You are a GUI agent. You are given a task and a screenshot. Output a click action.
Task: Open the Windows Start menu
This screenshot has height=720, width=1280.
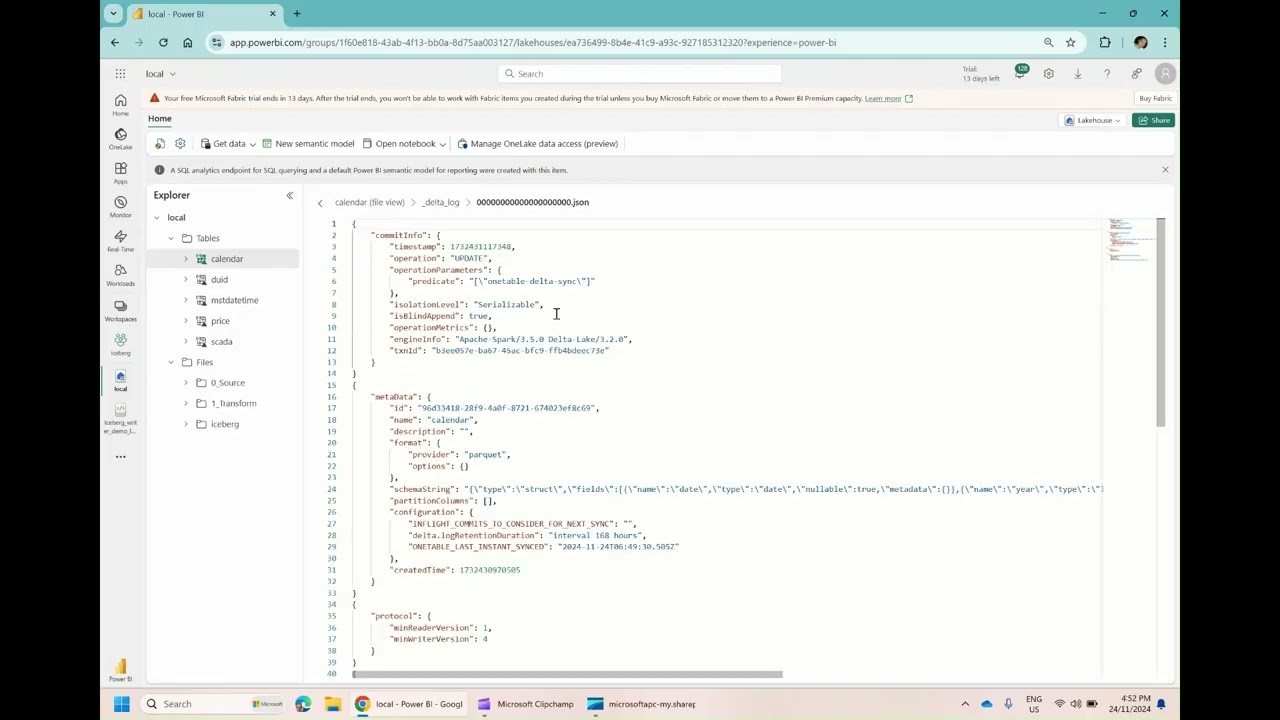tap(121, 704)
